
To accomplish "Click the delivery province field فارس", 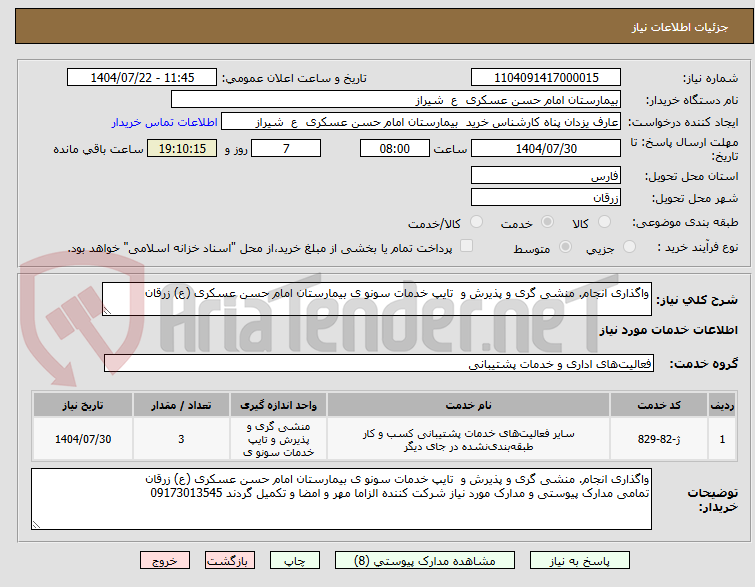I will [546, 176].
